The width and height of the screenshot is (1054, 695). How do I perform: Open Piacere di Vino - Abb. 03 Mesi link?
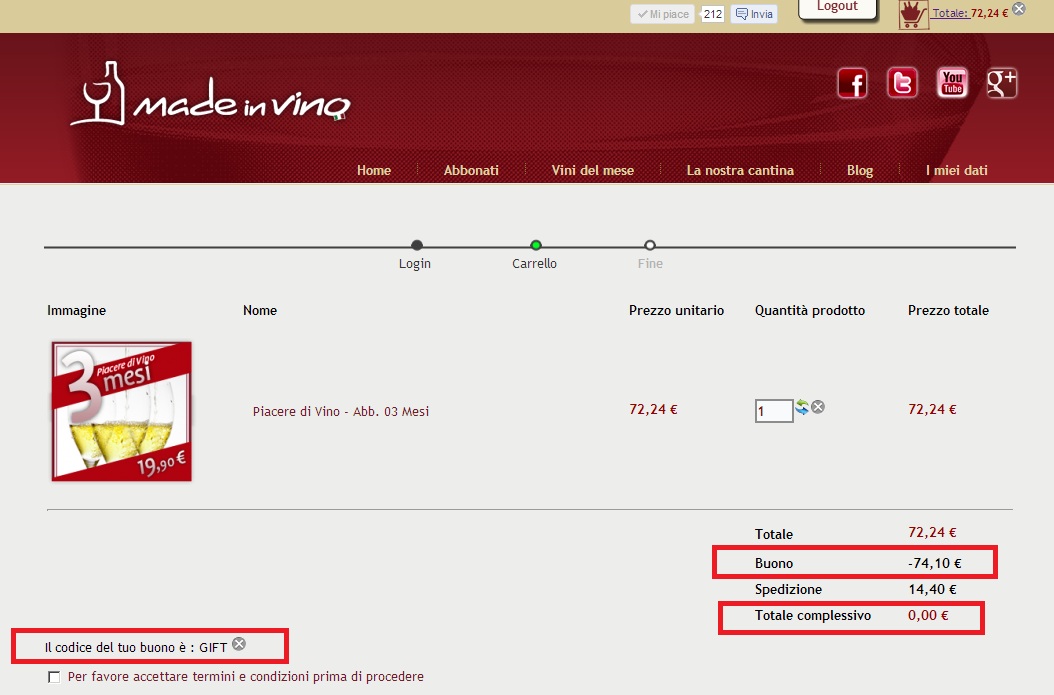click(341, 411)
